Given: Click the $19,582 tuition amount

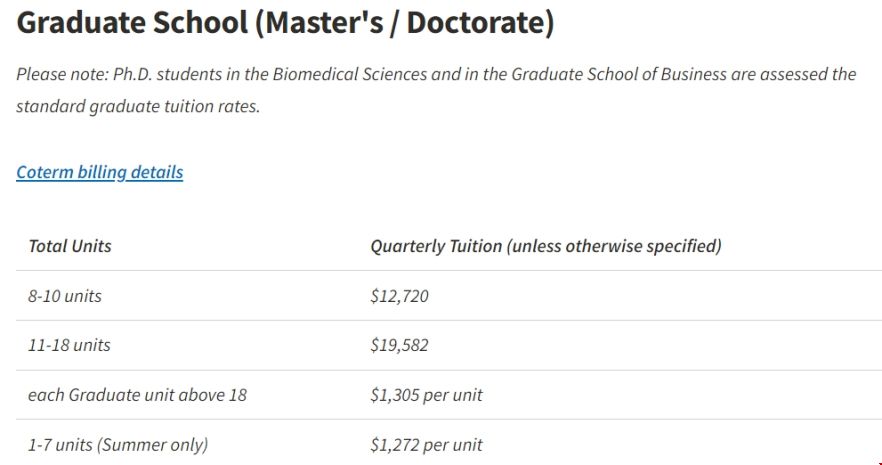Looking at the screenshot, I should 399,345.
